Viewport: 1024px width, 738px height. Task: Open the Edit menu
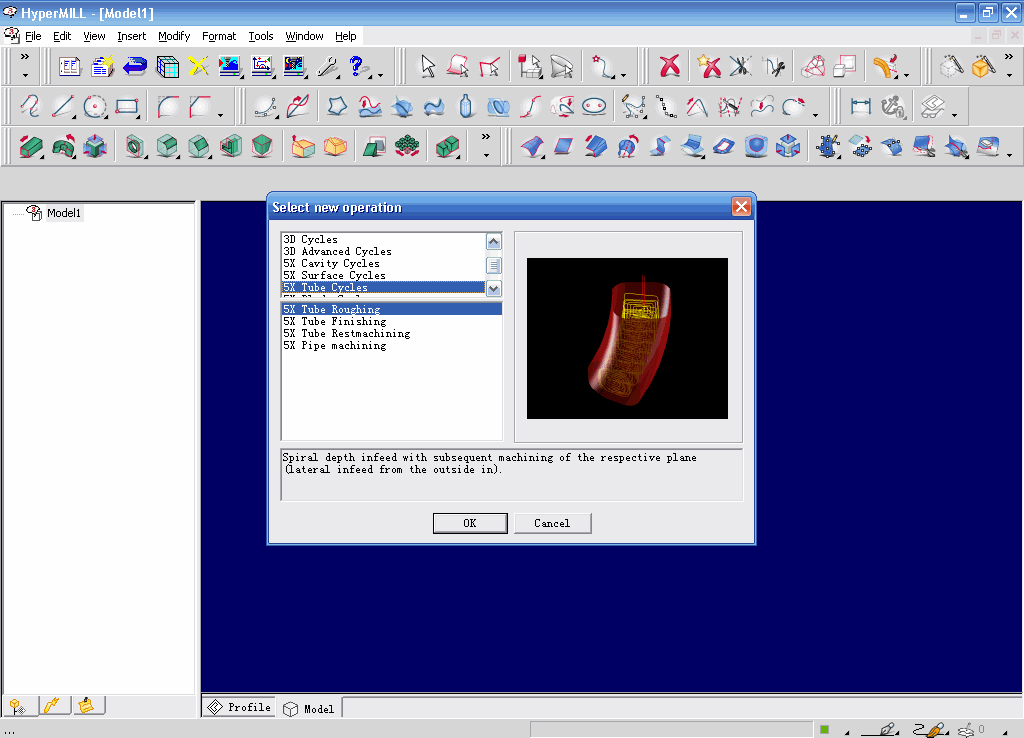62,36
